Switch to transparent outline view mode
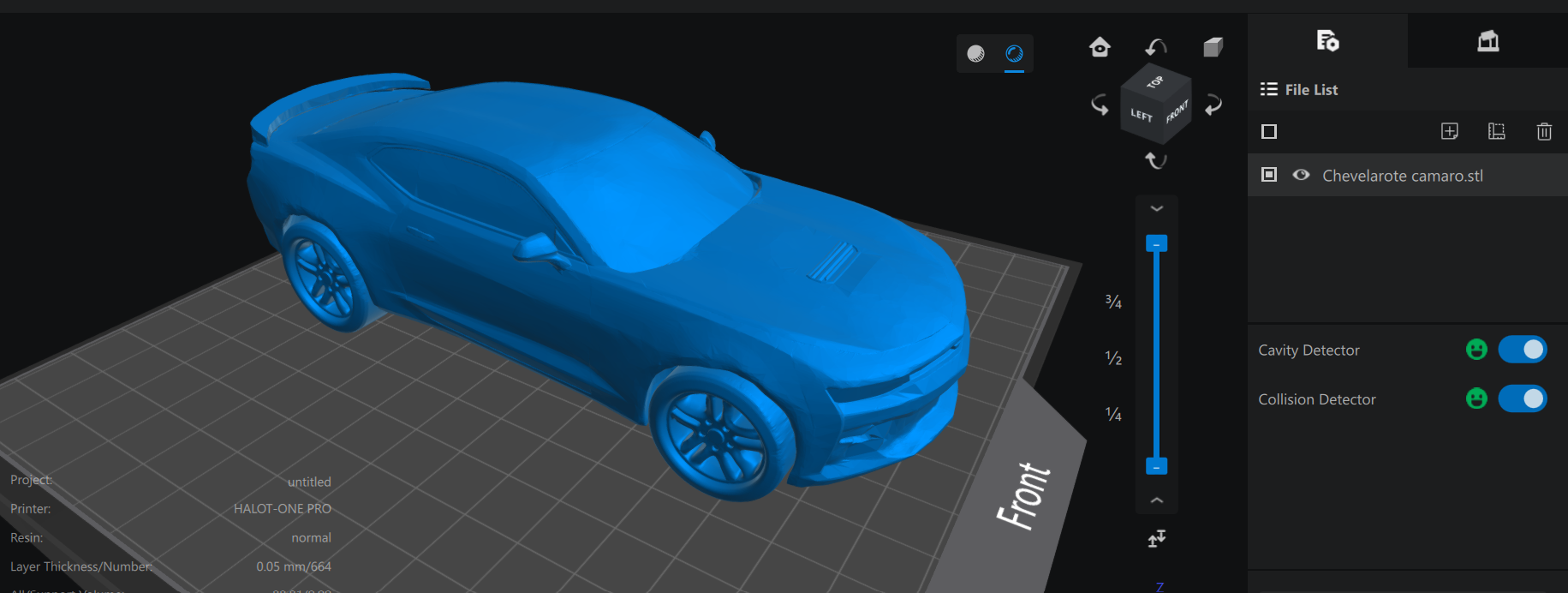Screen dimensions: 1568x593 1014,54
